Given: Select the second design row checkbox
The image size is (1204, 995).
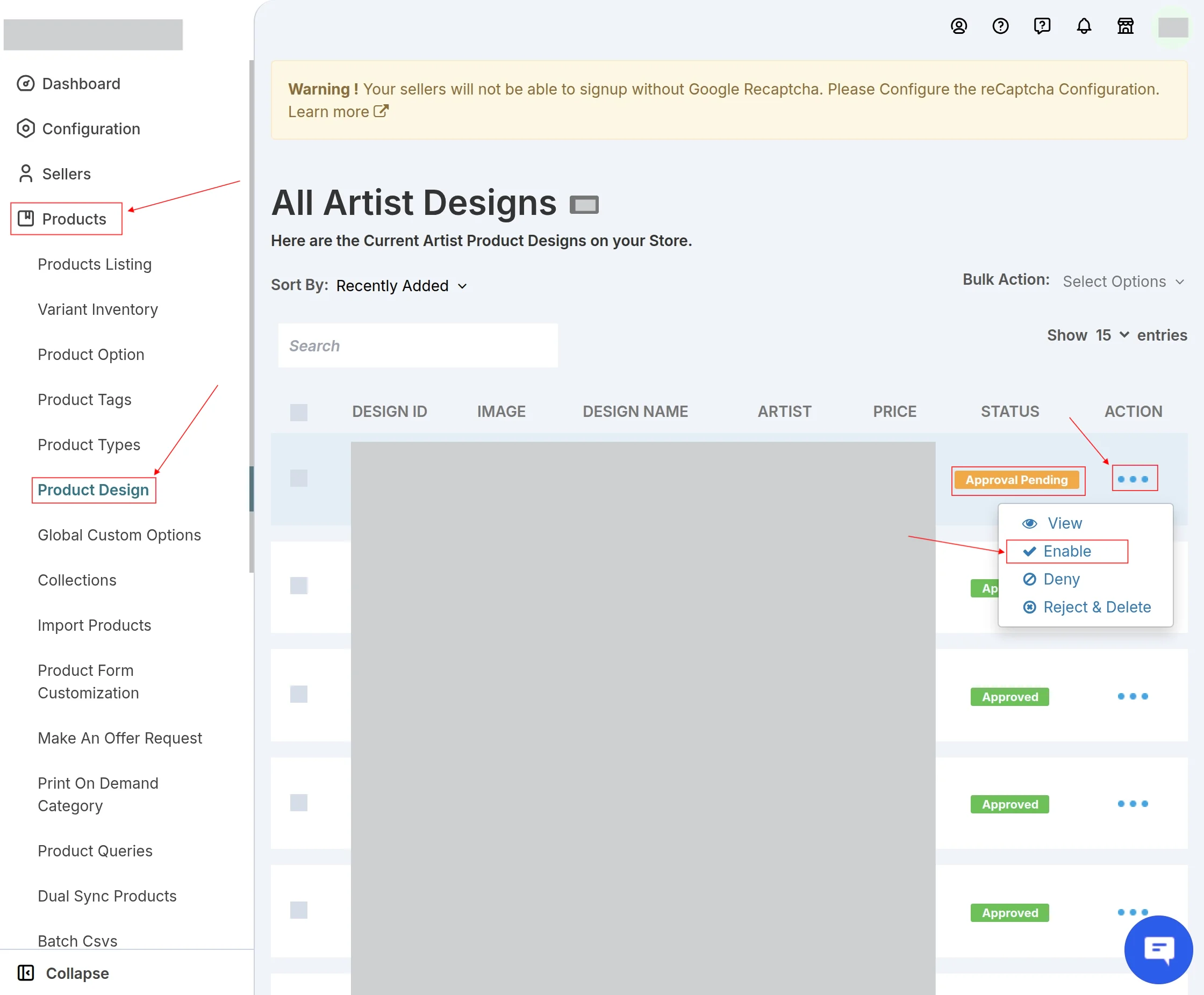Looking at the screenshot, I should click(x=299, y=585).
